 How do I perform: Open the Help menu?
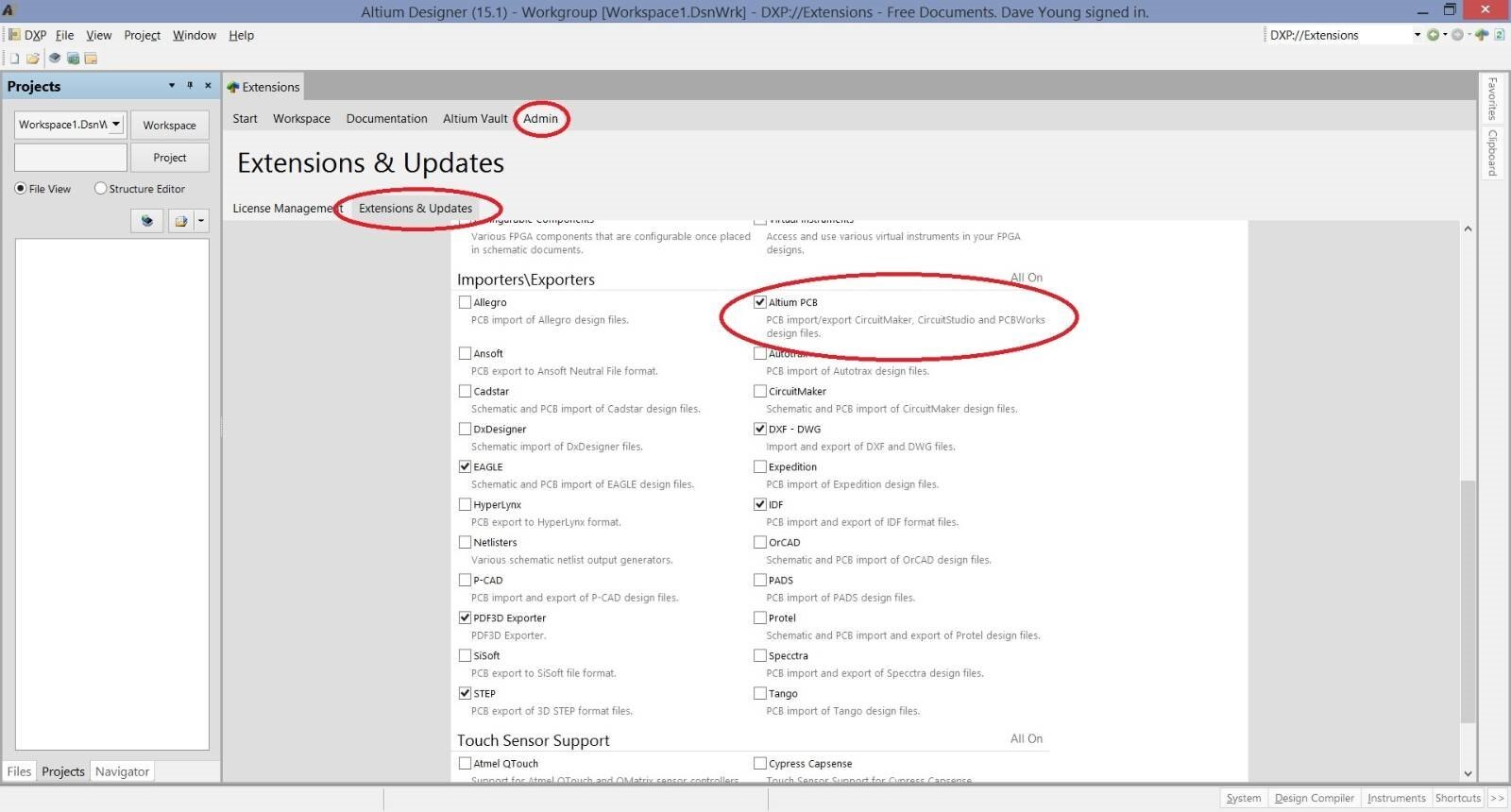pyautogui.click(x=241, y=35)
